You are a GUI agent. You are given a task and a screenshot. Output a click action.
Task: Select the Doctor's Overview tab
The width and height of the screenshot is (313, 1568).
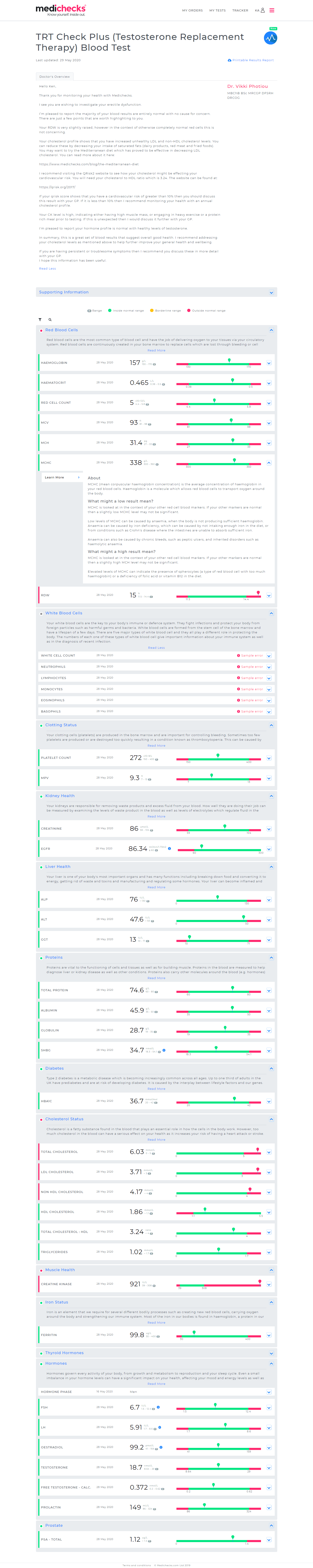pos(55,77)
